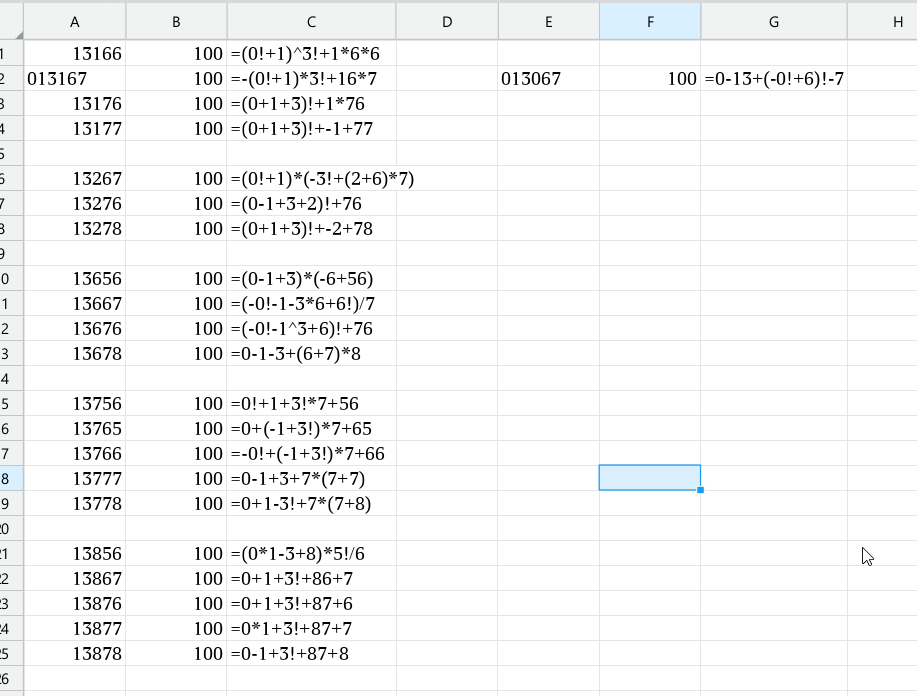
Task: Select formula =0!+1+3!*7+56 cell
Action: coord(311,404)
